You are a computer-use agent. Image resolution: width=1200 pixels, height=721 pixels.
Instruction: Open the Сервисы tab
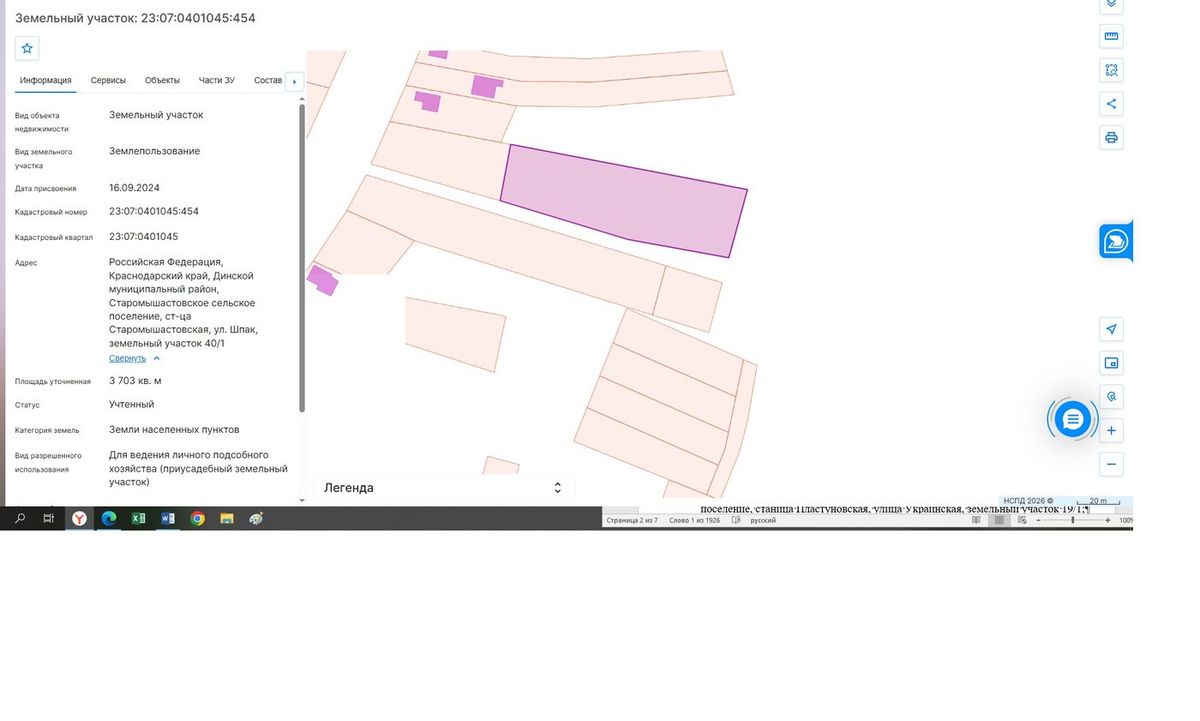coord(108,80)
